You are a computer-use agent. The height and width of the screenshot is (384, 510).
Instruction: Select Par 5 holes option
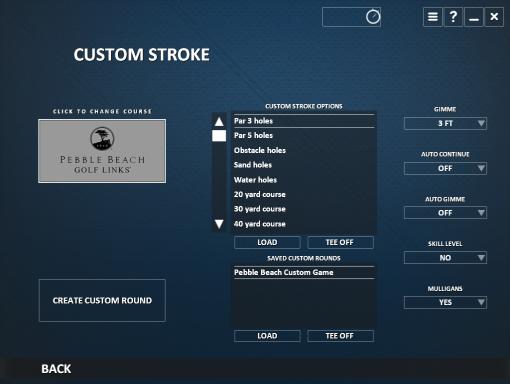pos(304,135)
